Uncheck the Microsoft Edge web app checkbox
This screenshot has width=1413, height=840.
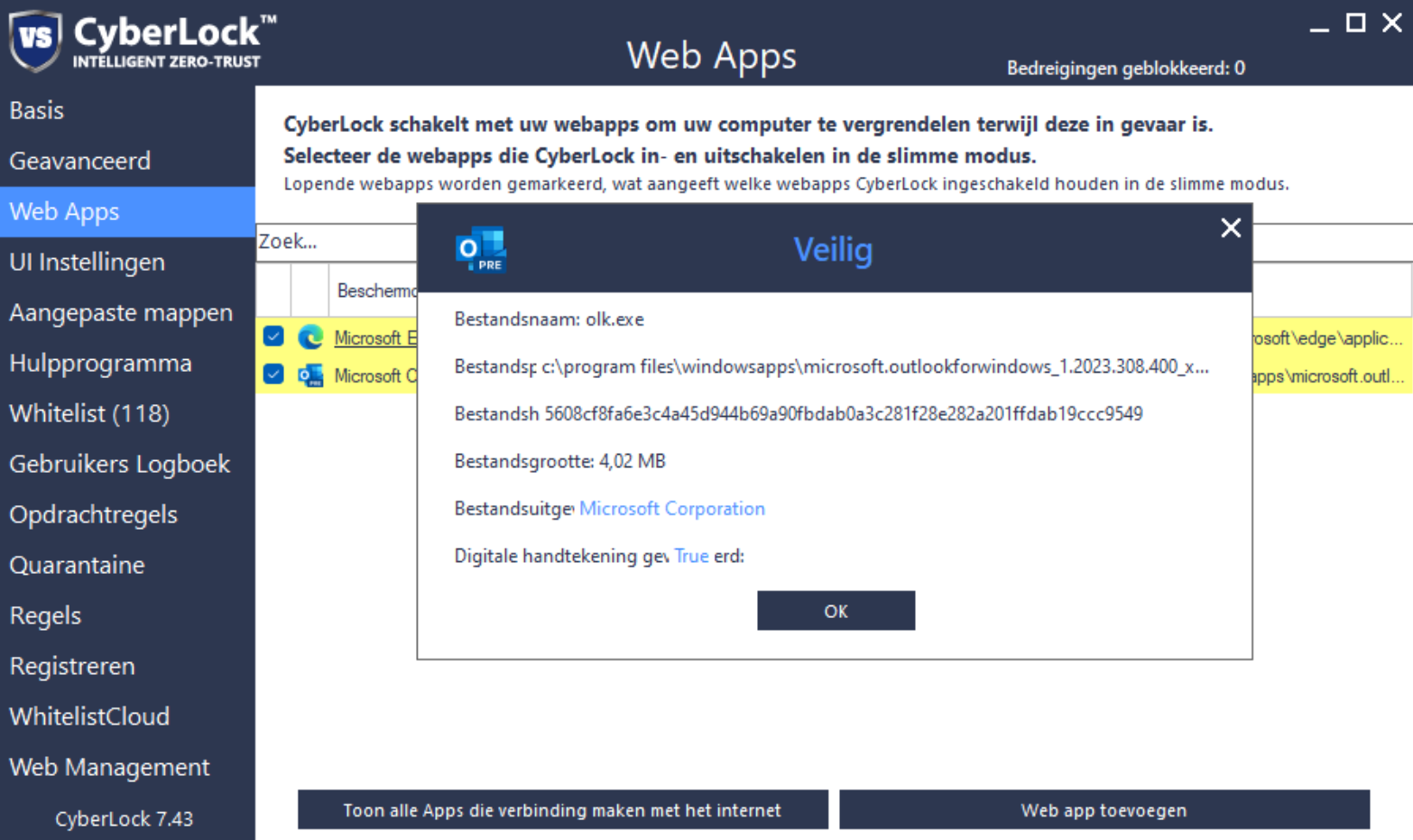pos(273,337)
